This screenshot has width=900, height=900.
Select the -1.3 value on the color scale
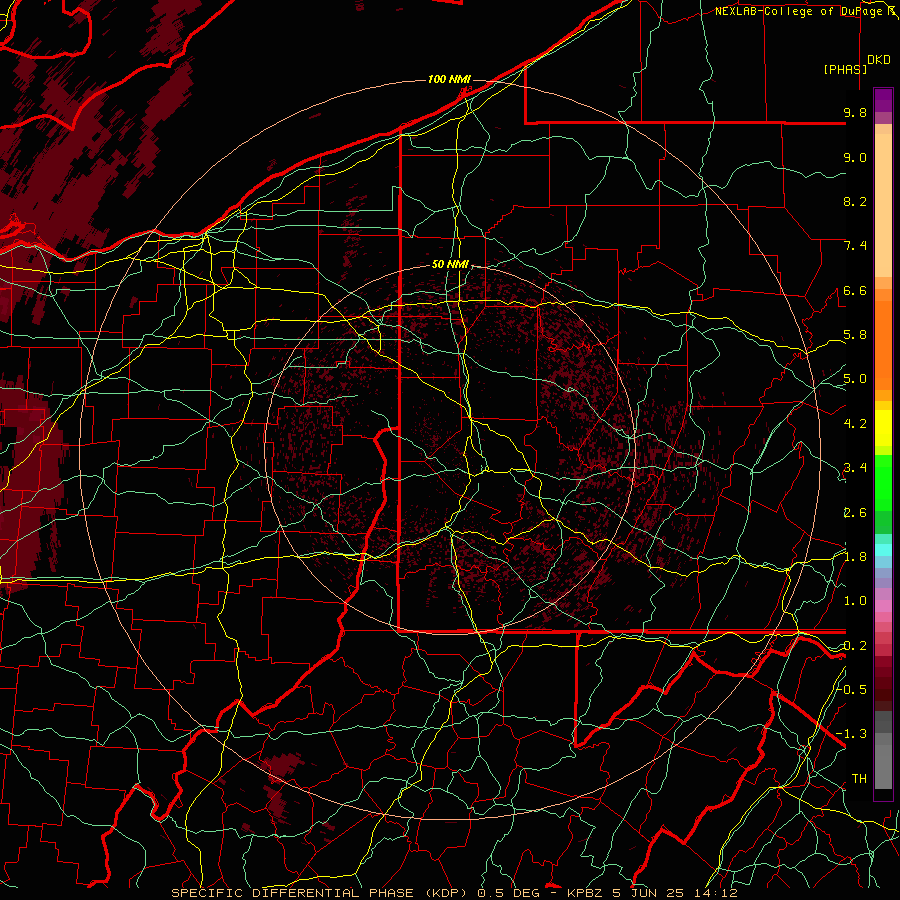852,734
